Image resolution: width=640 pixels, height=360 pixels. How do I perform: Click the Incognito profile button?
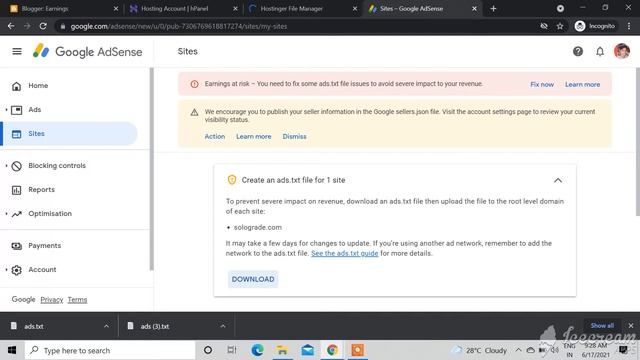pos(595,26)
